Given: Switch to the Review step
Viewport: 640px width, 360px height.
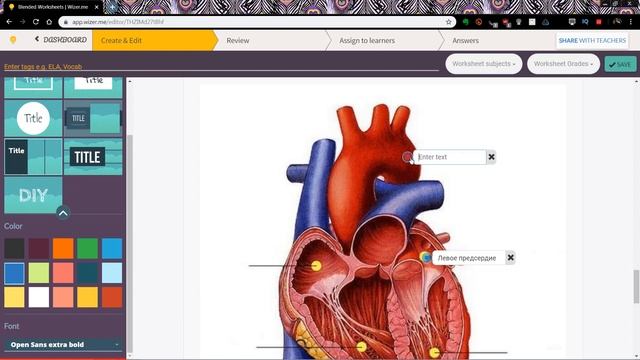Looking at the screenshot, I should [x=238, y=40].
